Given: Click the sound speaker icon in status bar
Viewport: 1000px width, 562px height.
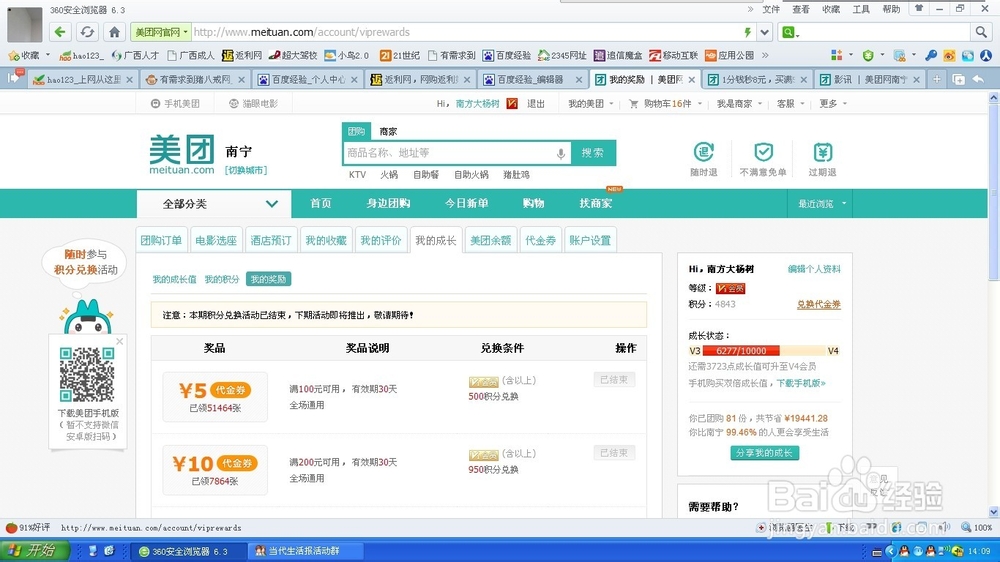Looking at the screenshot, I should point(945,527).
